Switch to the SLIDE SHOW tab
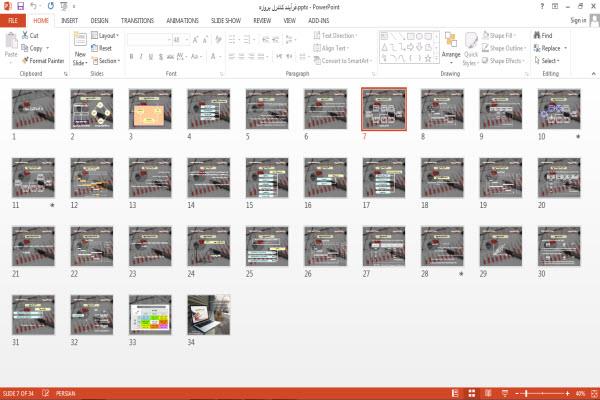This screenshot has width=600, height=400. 226,20
